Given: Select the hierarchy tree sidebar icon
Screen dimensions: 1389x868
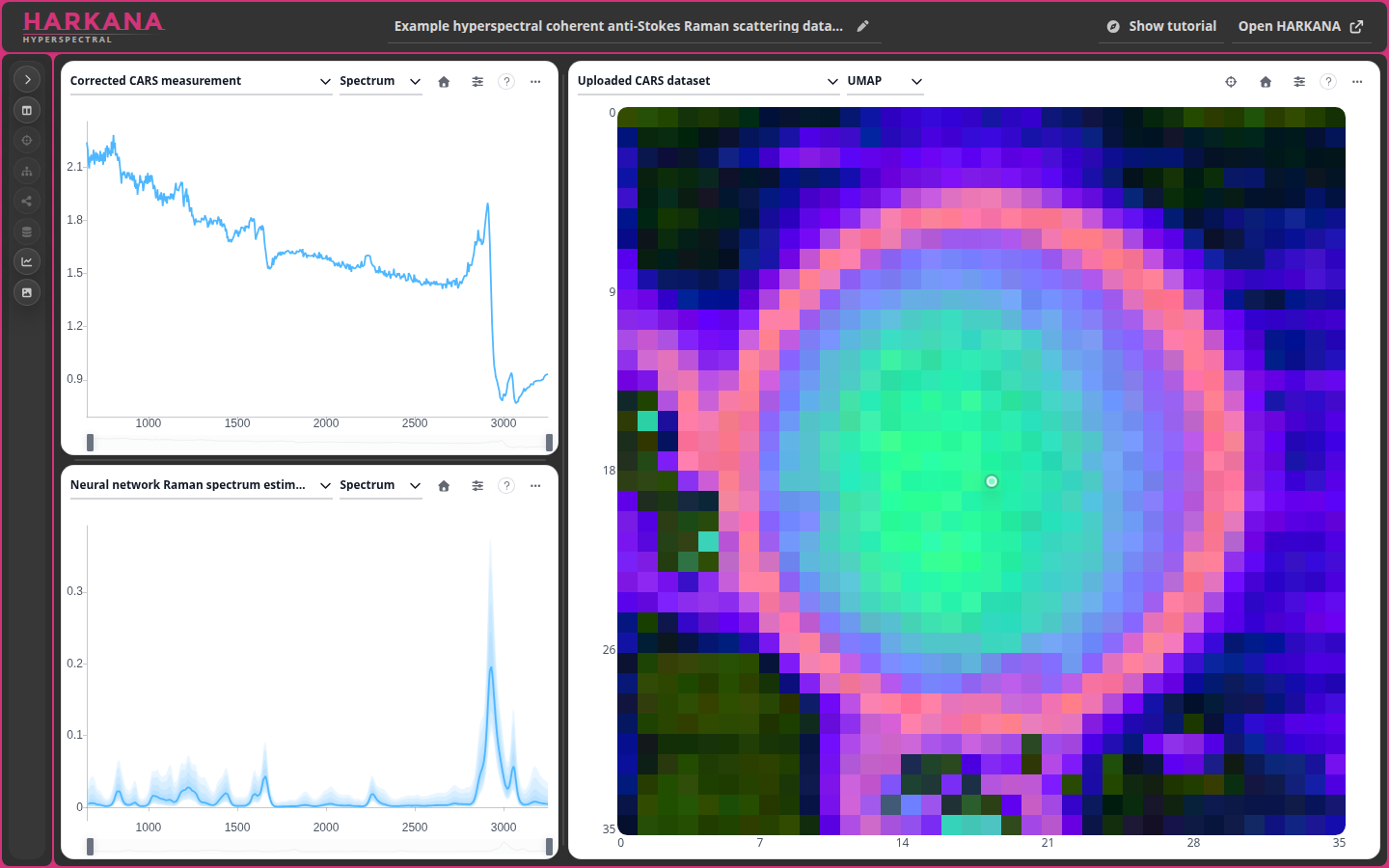Looking at the screenshot, I should 27,171.
